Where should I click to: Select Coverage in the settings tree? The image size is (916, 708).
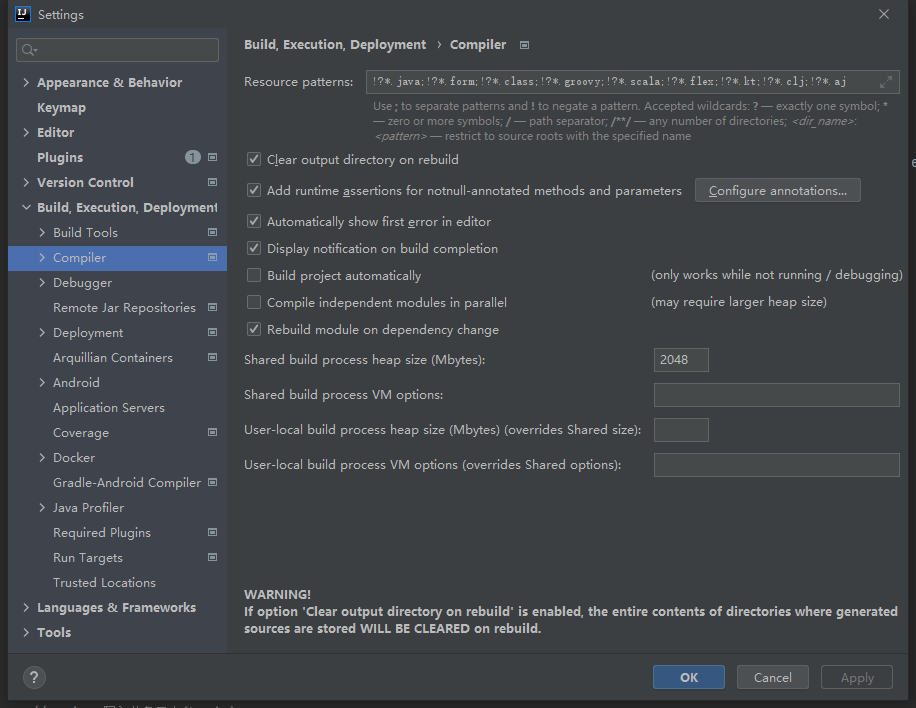81,432
